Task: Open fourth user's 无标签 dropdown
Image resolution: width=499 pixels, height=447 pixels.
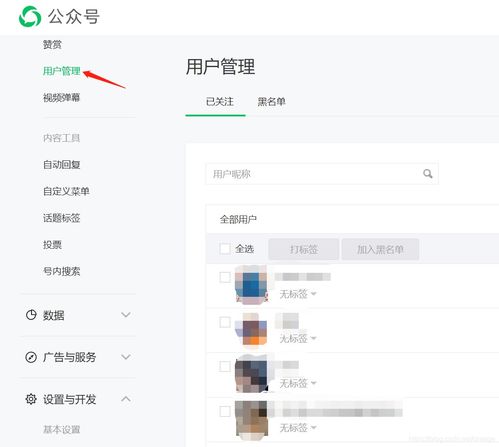Action: (298, 428)
